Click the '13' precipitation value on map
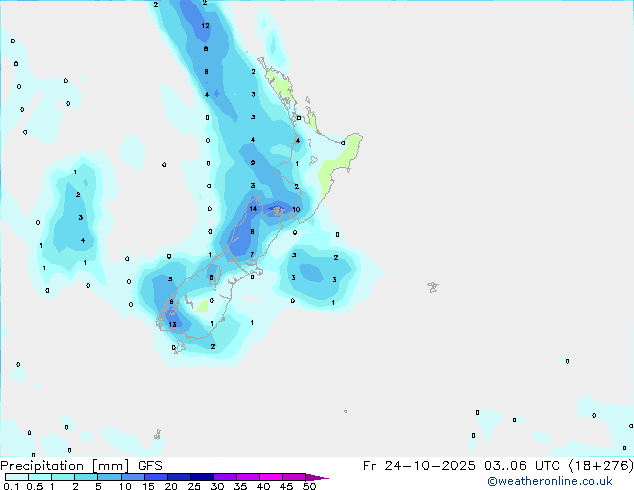Image resolution: width=634 pixels, height=490 pixels. tap(172, 324)
